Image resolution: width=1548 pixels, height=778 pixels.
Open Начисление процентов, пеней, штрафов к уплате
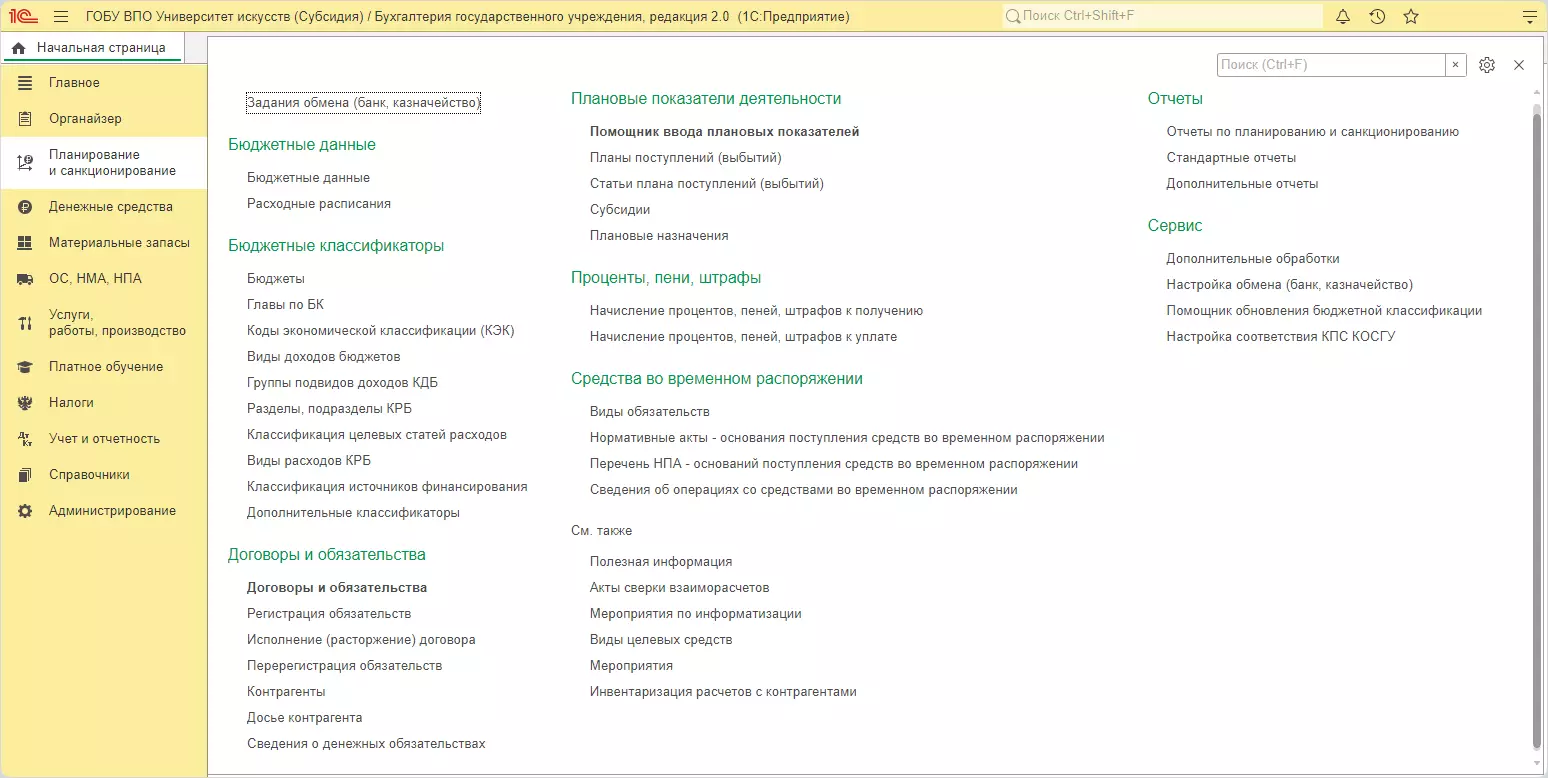[744, 337]
